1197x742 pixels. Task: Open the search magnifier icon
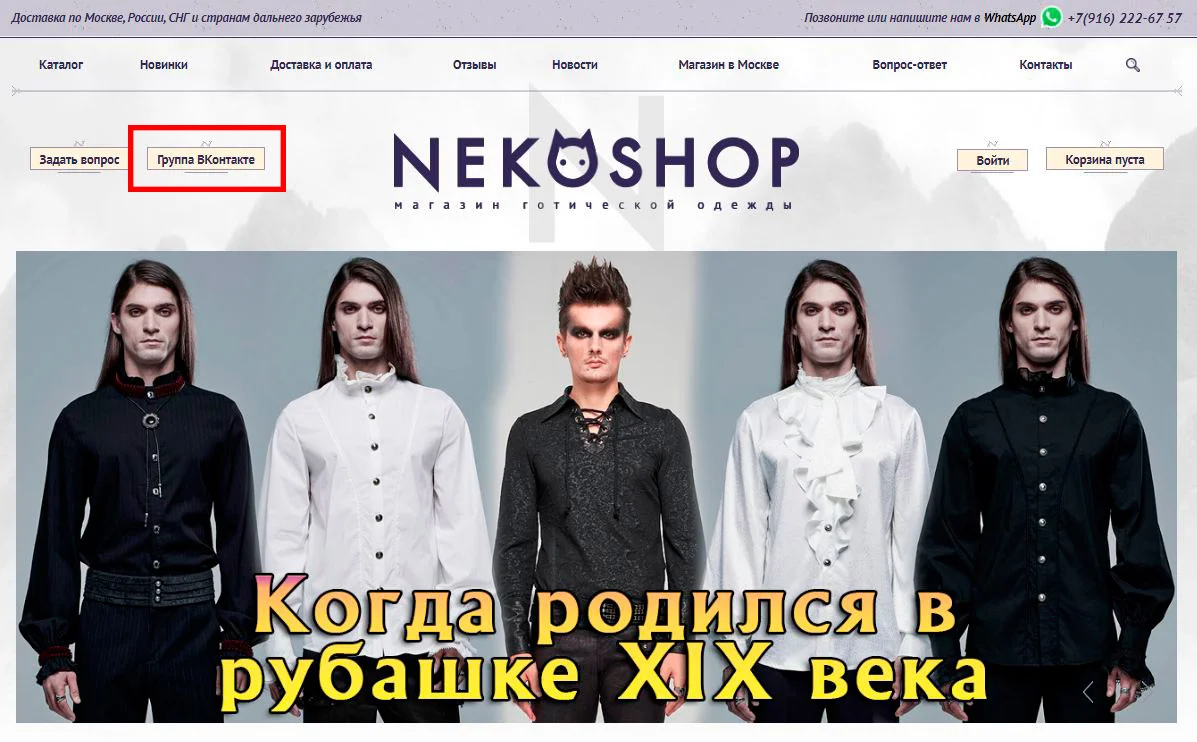[1133, 65]
